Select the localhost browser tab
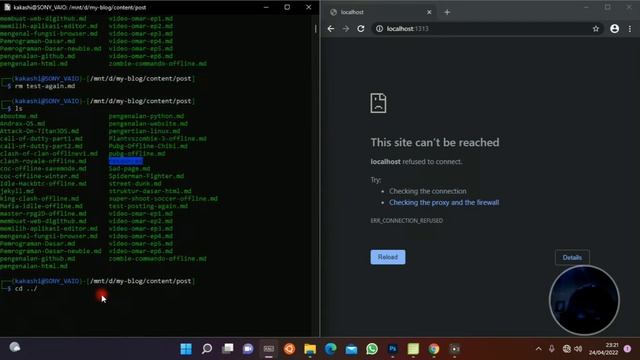640x360 pixels. [x=380, y=12]
